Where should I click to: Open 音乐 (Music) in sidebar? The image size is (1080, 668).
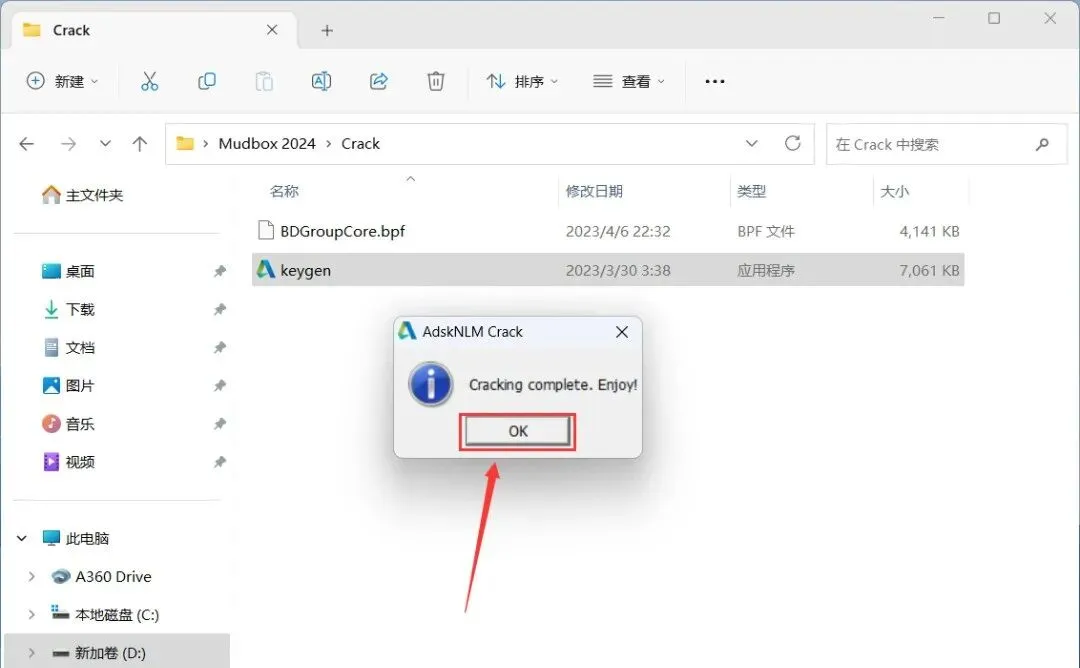68,424
